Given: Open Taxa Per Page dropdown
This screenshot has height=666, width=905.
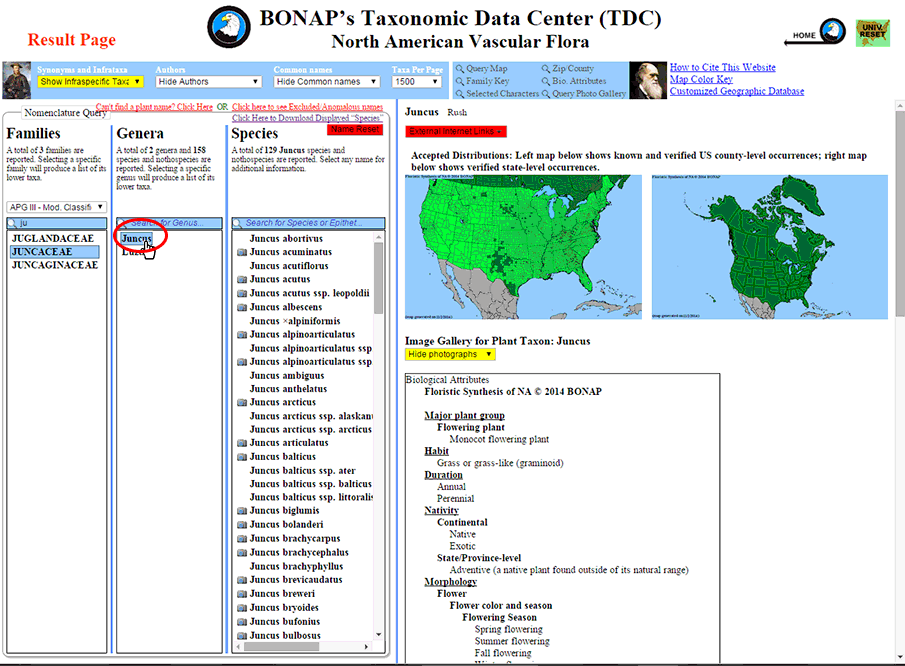Looking at the screenshot, I should click(417, 82).
